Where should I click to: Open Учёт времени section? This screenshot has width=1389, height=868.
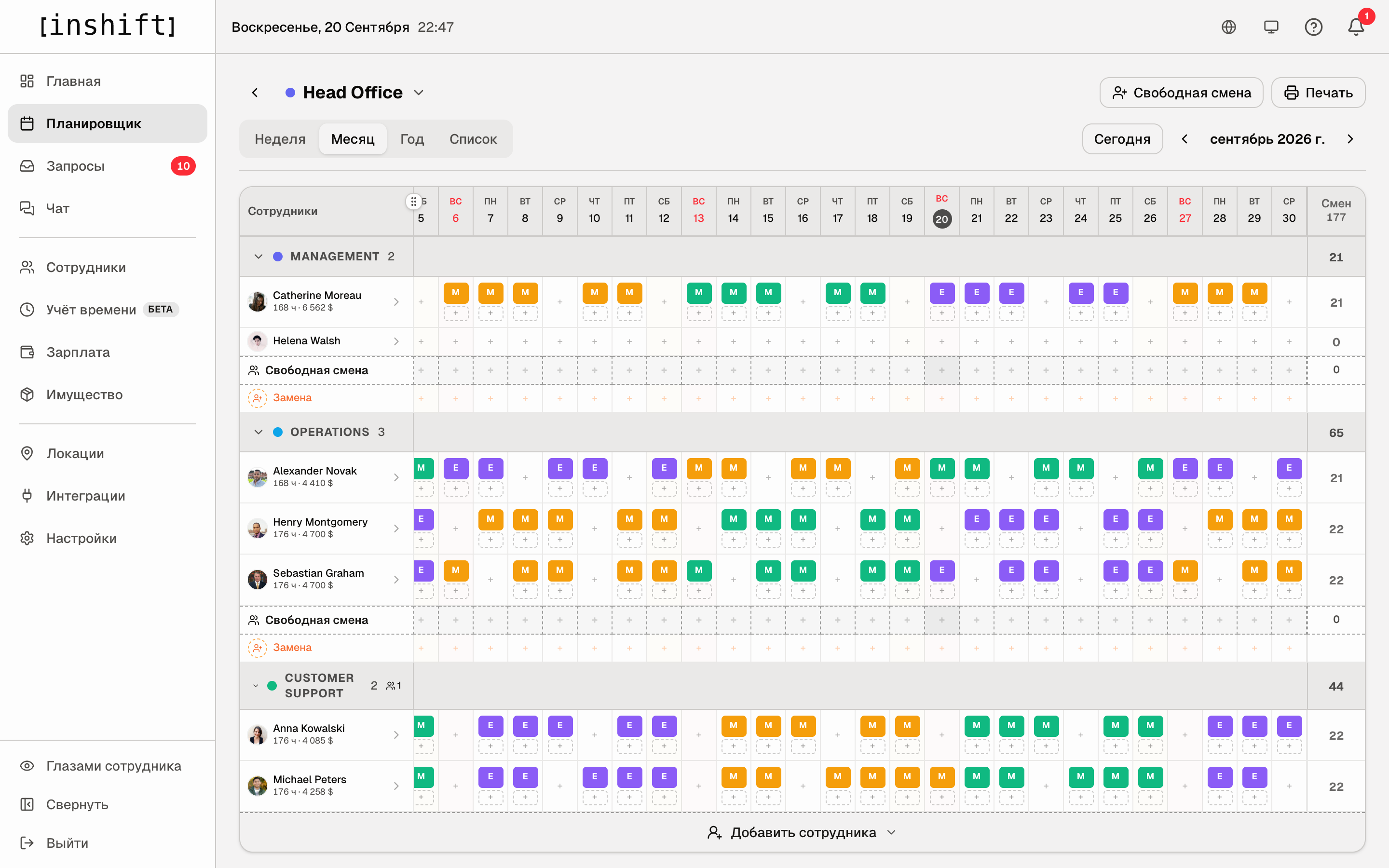[108, 310]
